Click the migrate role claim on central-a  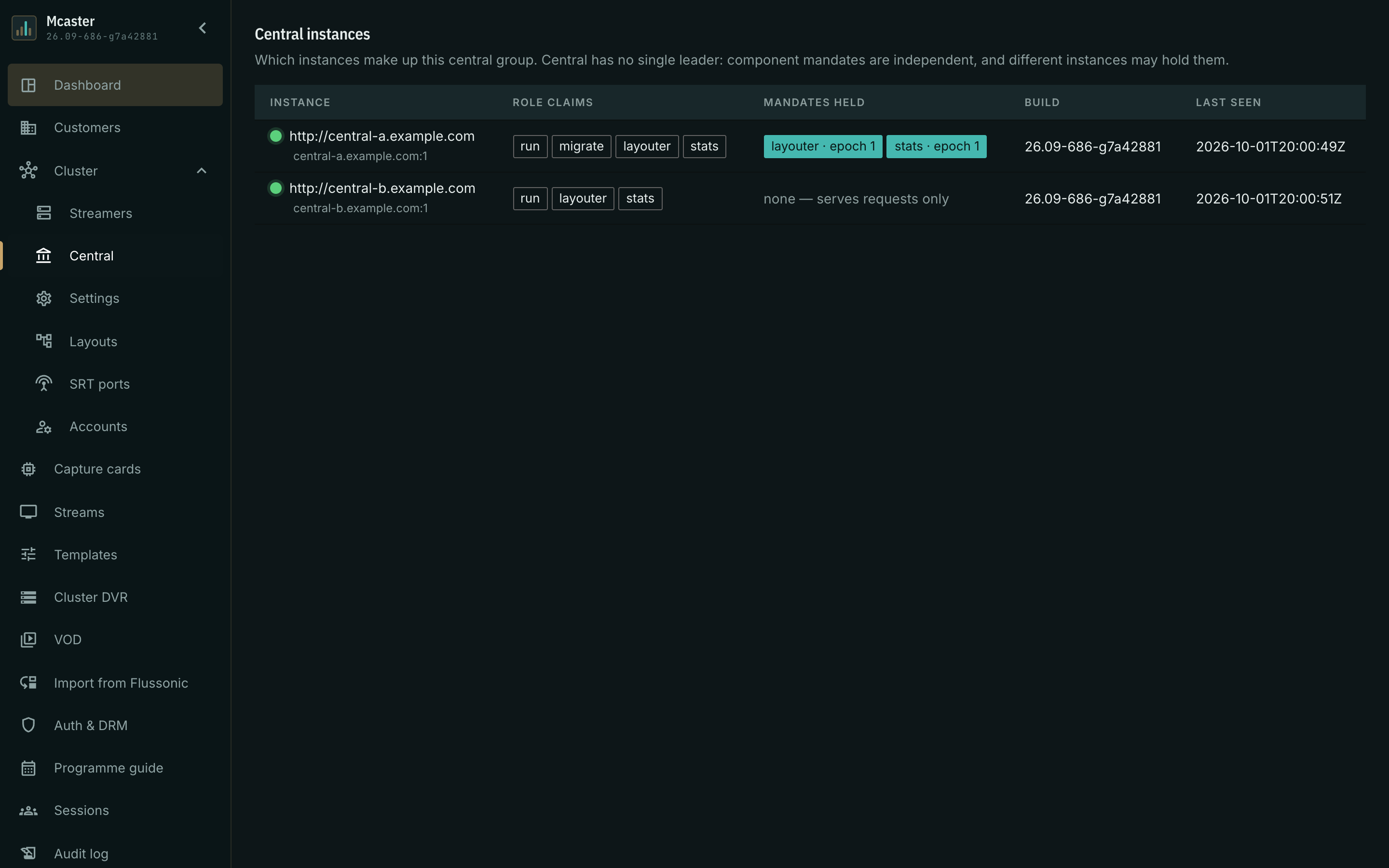(x=582, y=147)
